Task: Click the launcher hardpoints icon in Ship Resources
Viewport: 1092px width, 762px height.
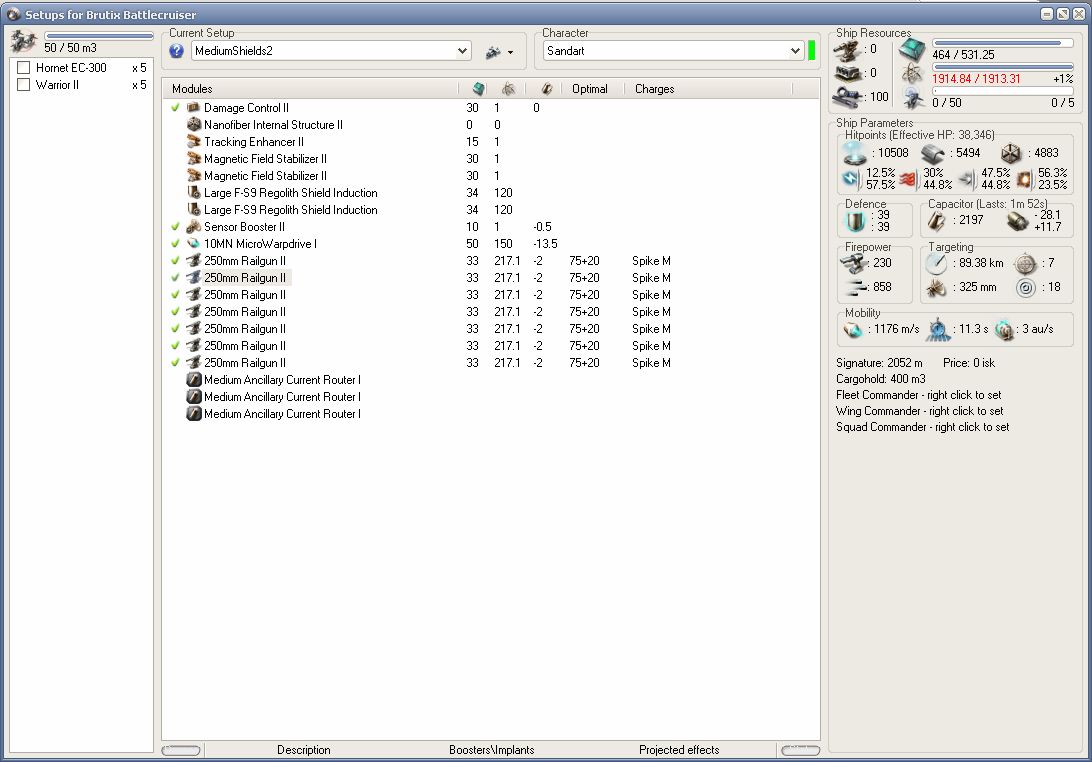Action: pyautogui.click(x=848, y=73)
